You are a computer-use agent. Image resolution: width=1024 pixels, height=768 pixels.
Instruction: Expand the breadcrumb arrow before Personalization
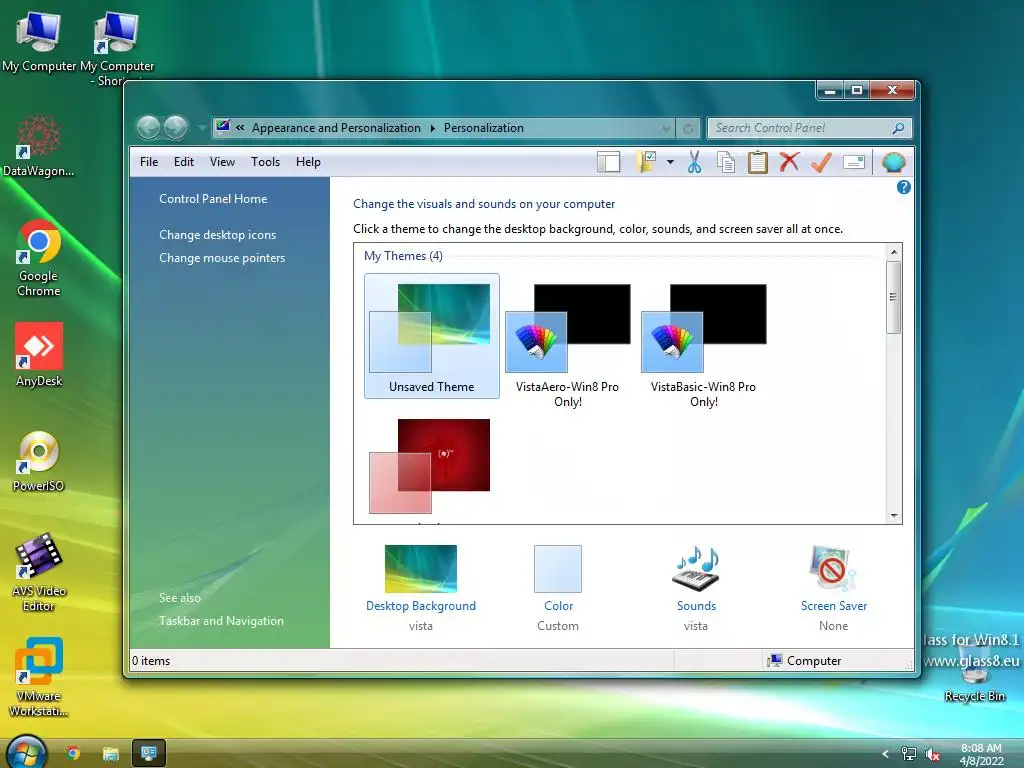432,128
